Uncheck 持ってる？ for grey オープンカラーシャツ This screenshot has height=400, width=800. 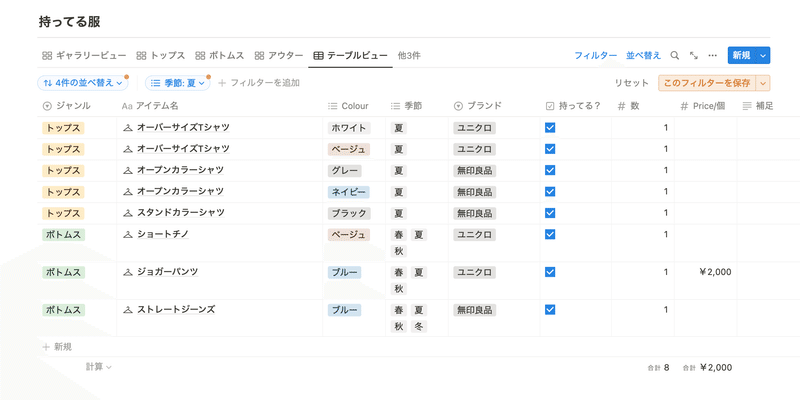550,170
